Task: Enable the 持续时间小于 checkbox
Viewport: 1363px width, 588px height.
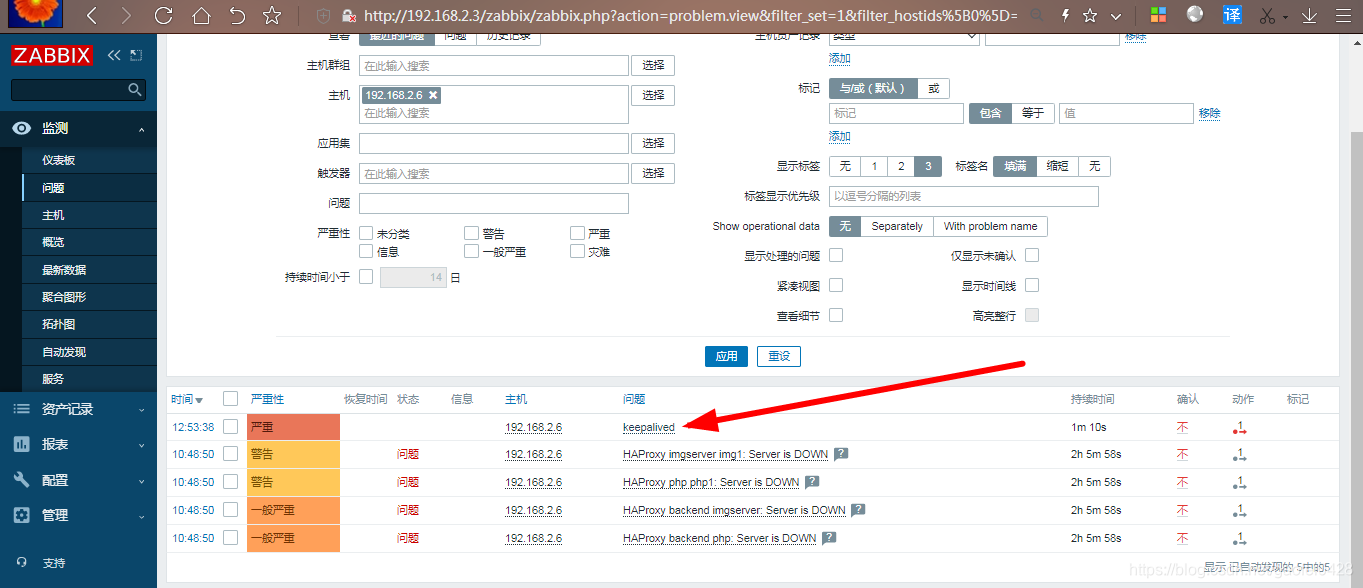Action: [x=366, y=276]
